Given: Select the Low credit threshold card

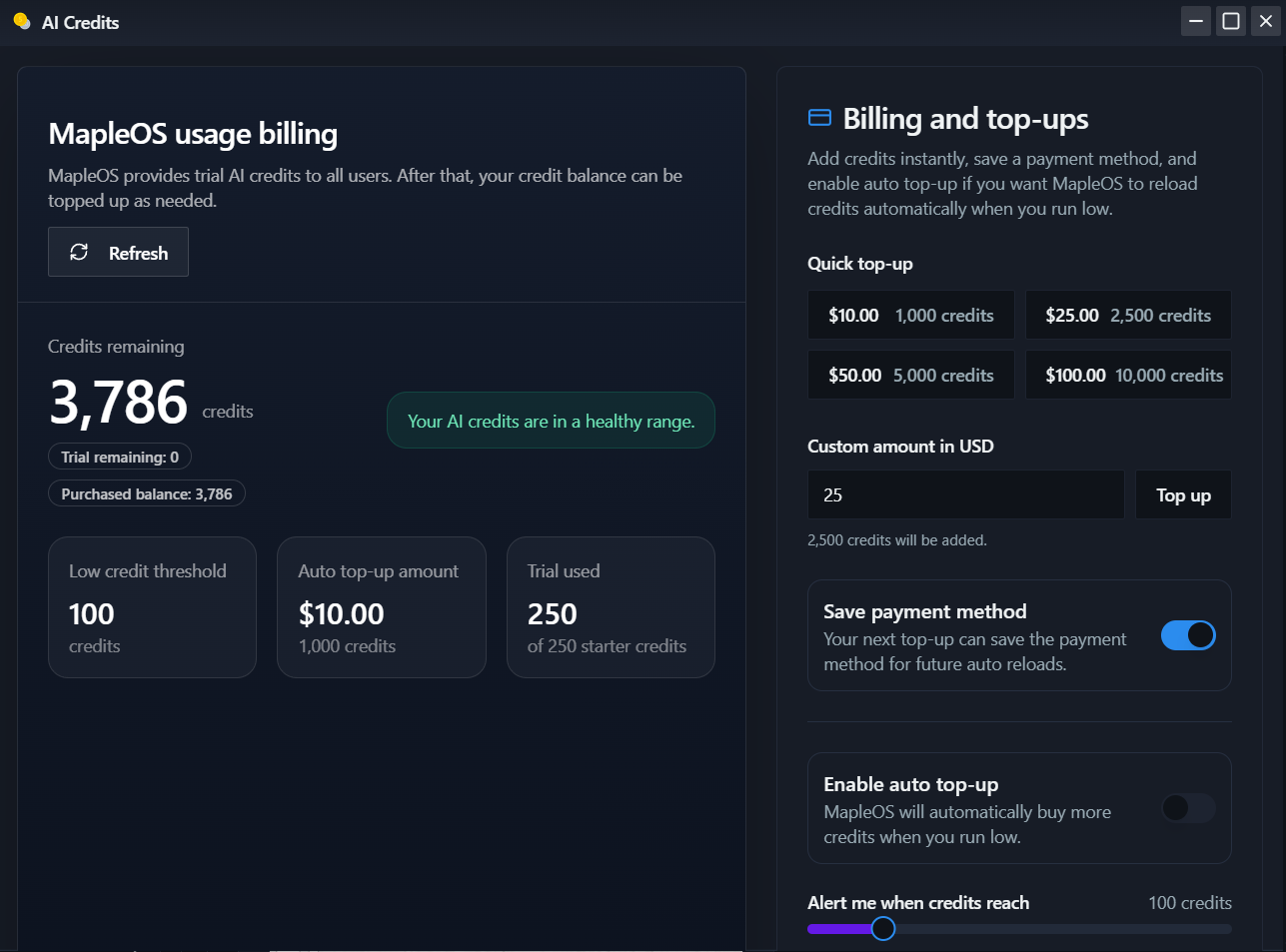Looking at the screenshot, I should point(152,607).
